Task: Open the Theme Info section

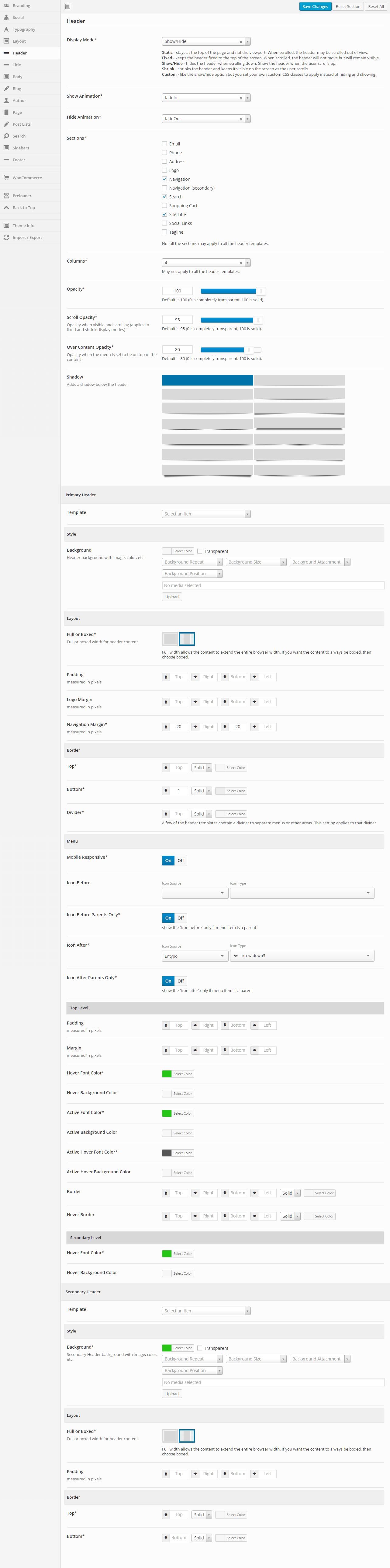Action: point(30,225)
